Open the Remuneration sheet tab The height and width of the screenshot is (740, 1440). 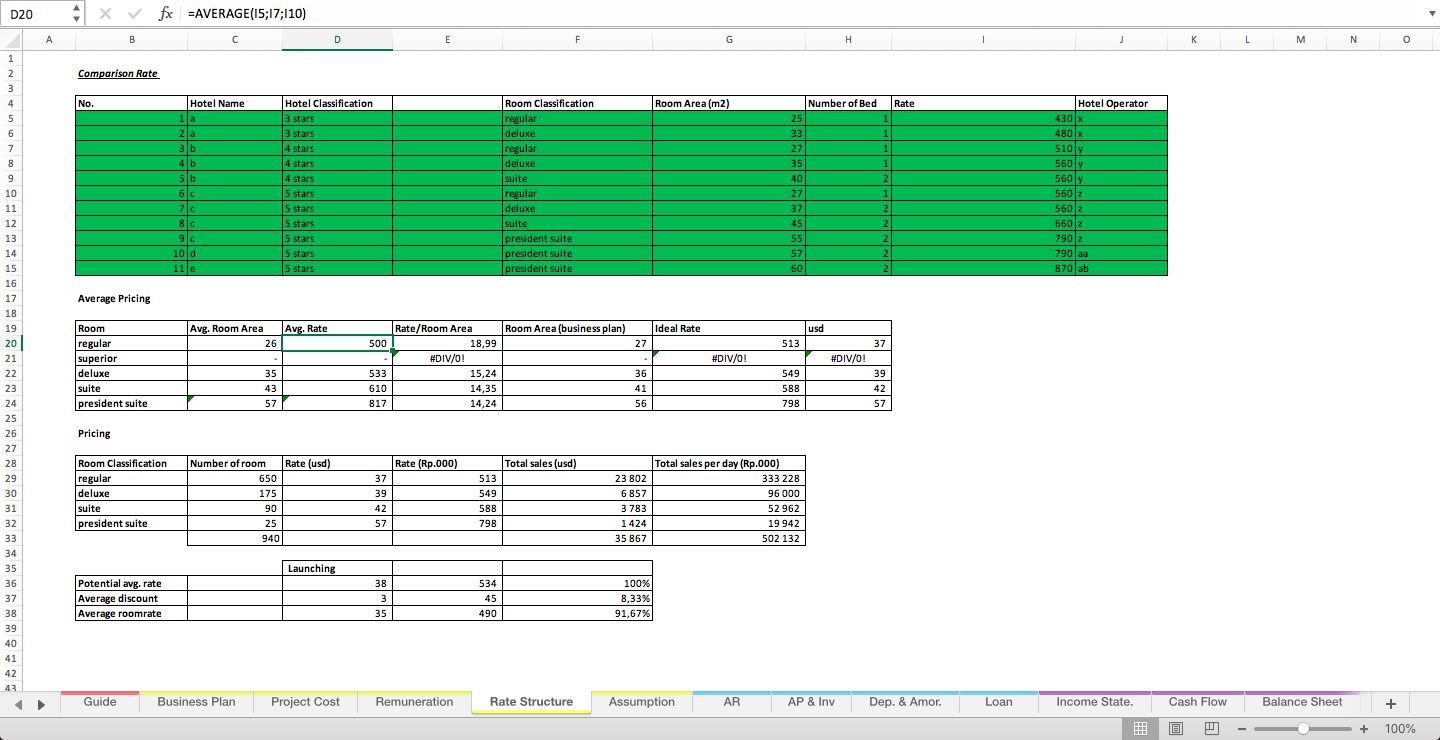click(x=414, y=702)
